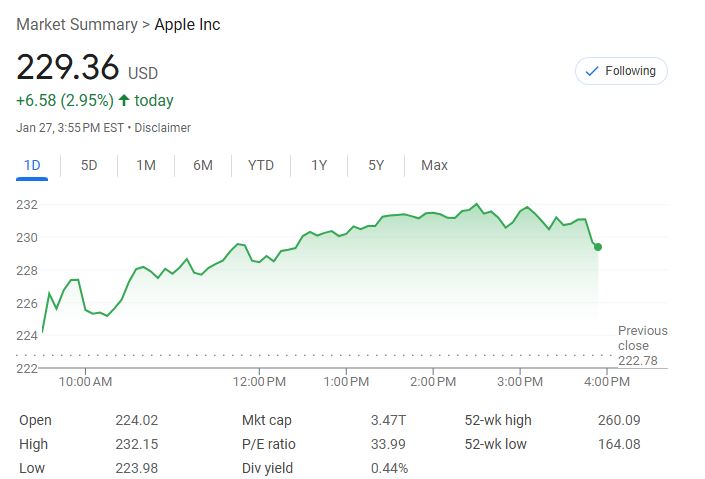The image size is (705, 479).
Task: Toggle the Following button
Action: coord(621,71)
